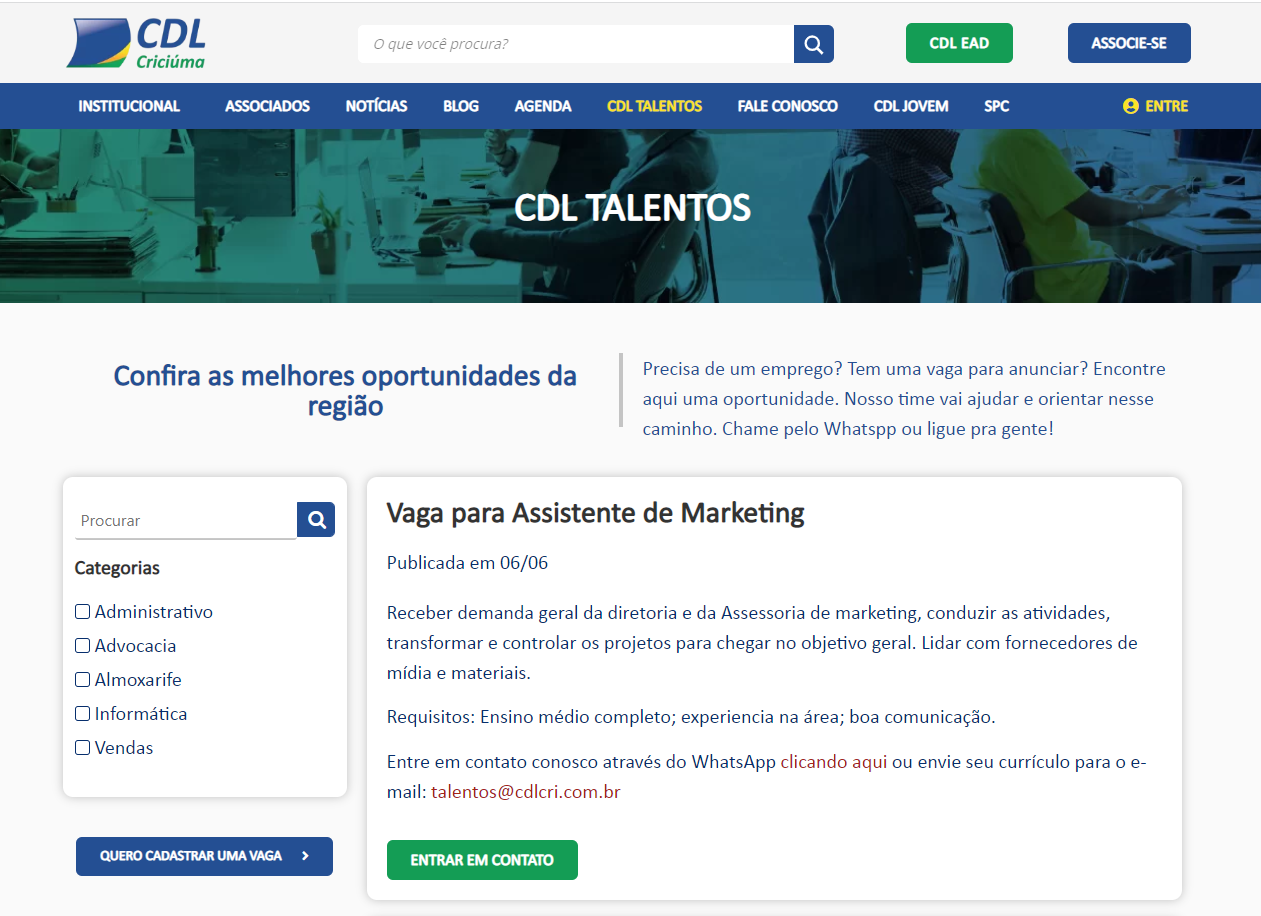The width and height of the screenshot is (1261, 916).
Task: Click the ASSOCIE-SE button
Action: pos(1129,43)
